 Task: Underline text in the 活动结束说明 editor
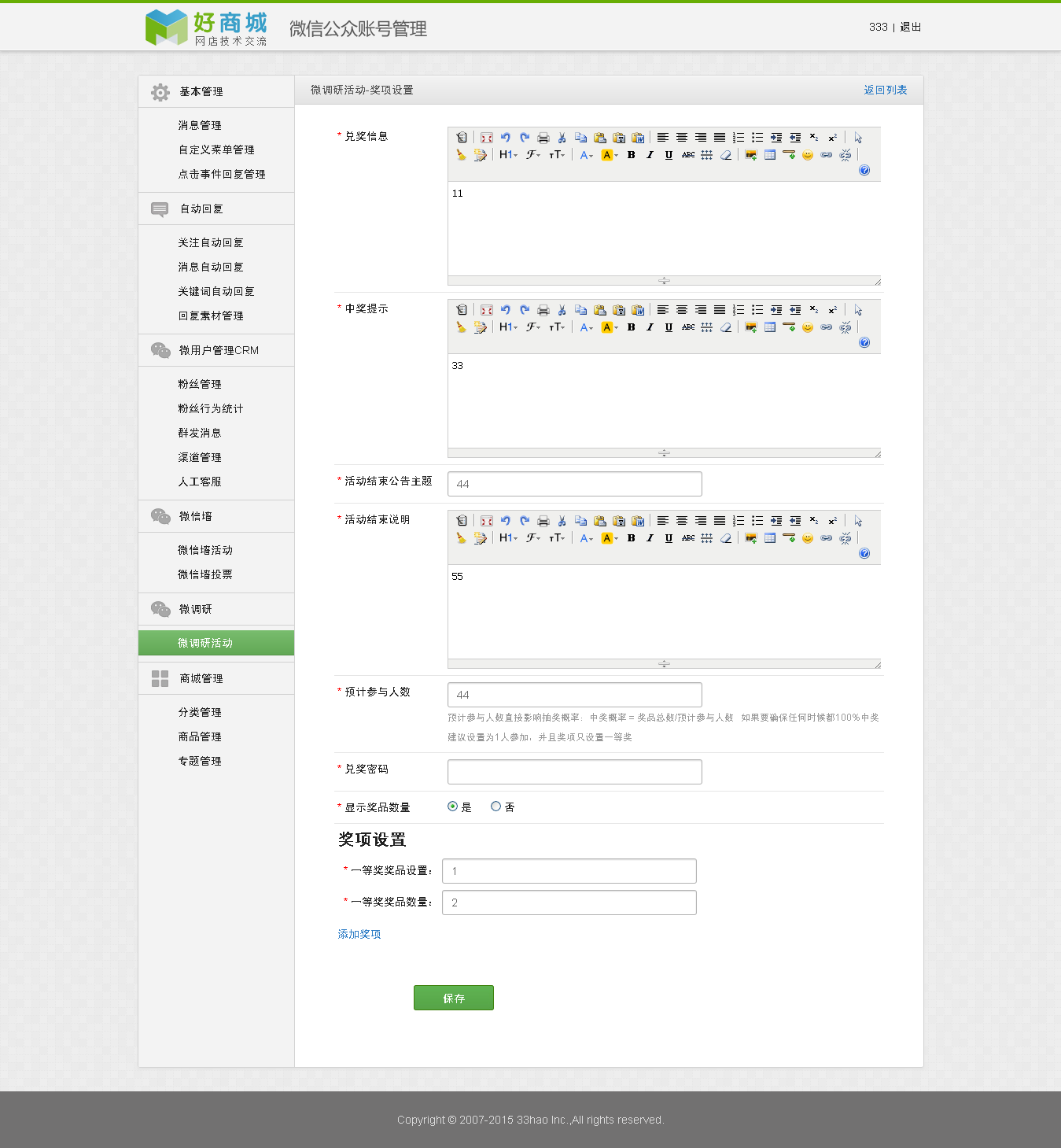(x=669, y=538)
